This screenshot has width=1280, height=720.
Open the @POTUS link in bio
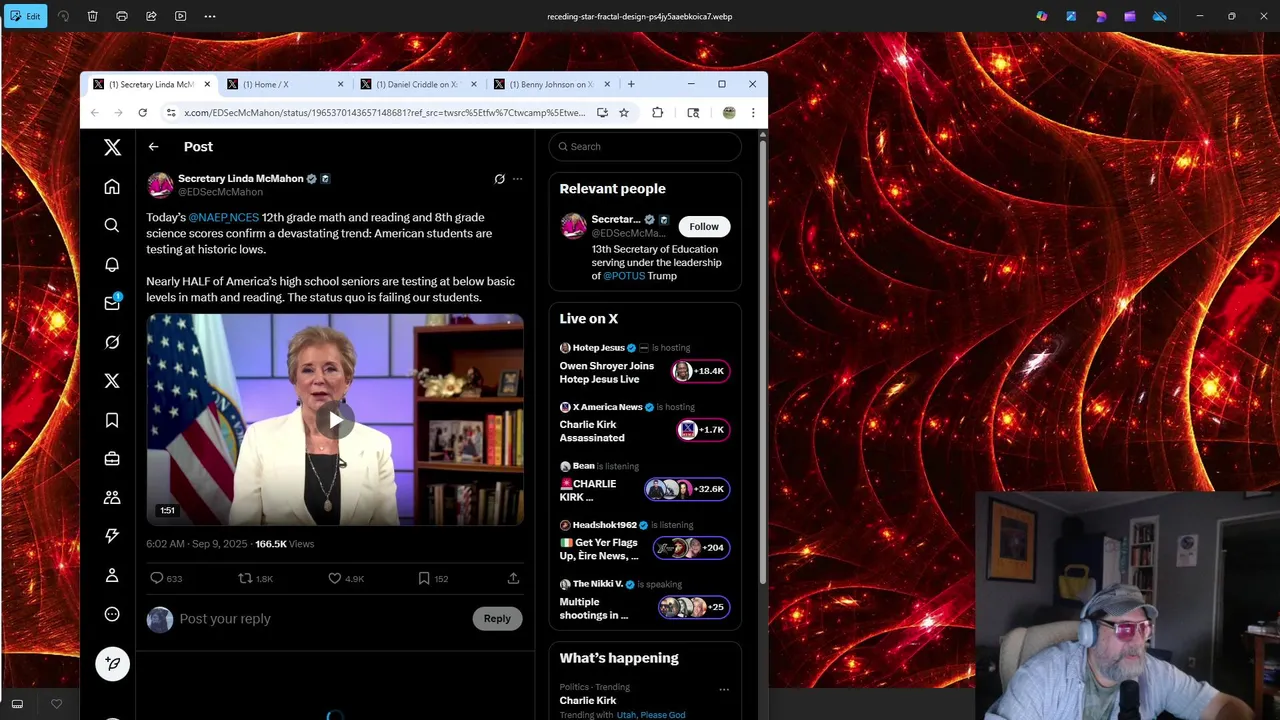(624, 276)
